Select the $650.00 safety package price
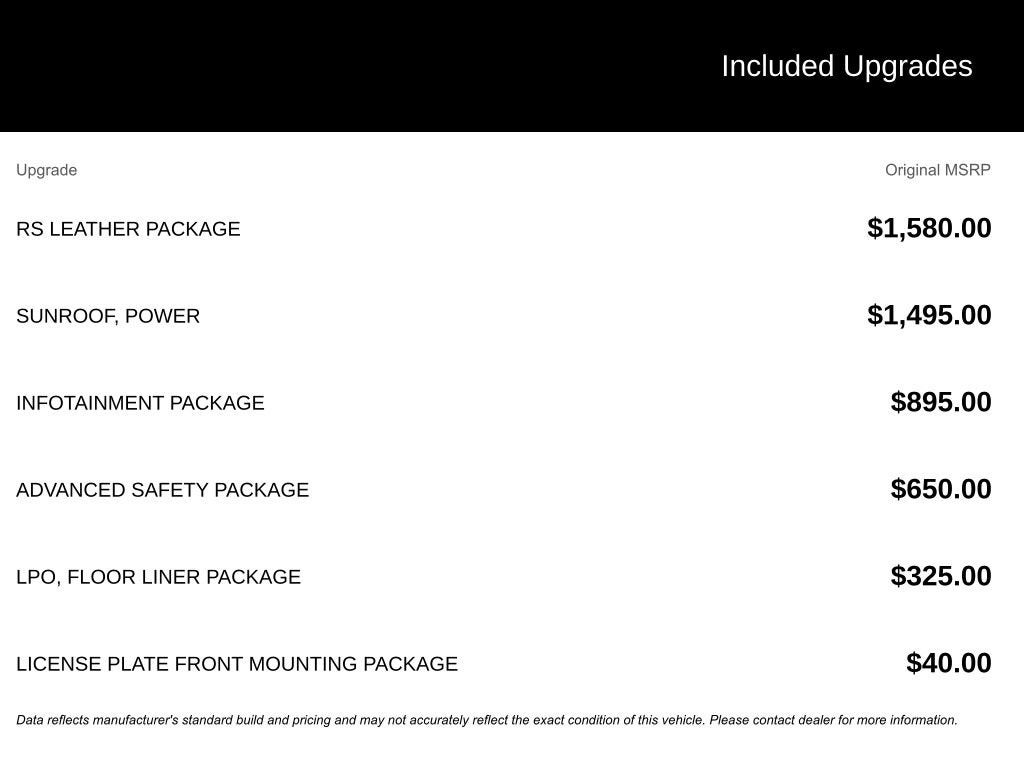The image size is (1024, 768). coord(941,489)
